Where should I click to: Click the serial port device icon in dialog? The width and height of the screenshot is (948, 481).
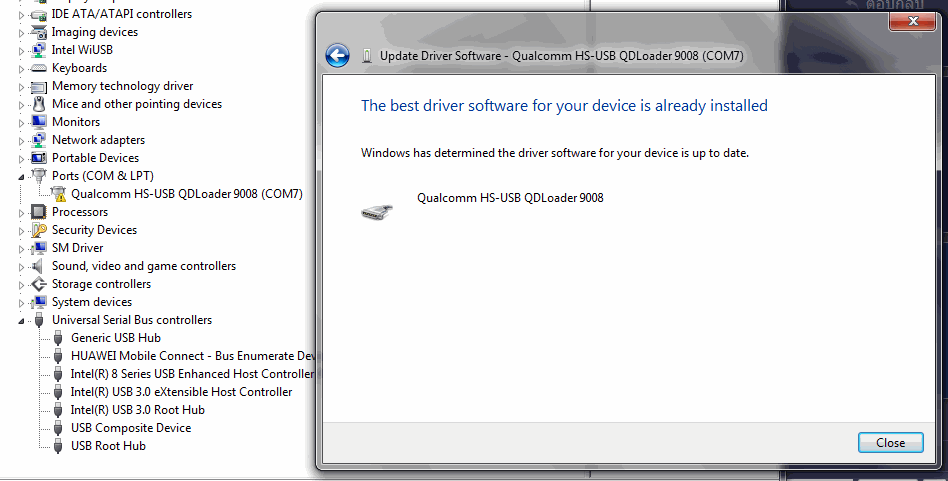tap(377, 212)
